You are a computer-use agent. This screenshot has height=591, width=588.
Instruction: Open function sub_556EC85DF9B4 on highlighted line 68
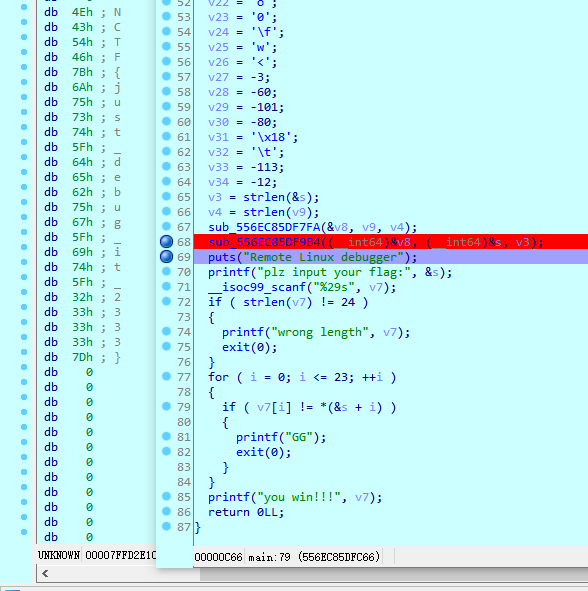[x=264, y=242]
